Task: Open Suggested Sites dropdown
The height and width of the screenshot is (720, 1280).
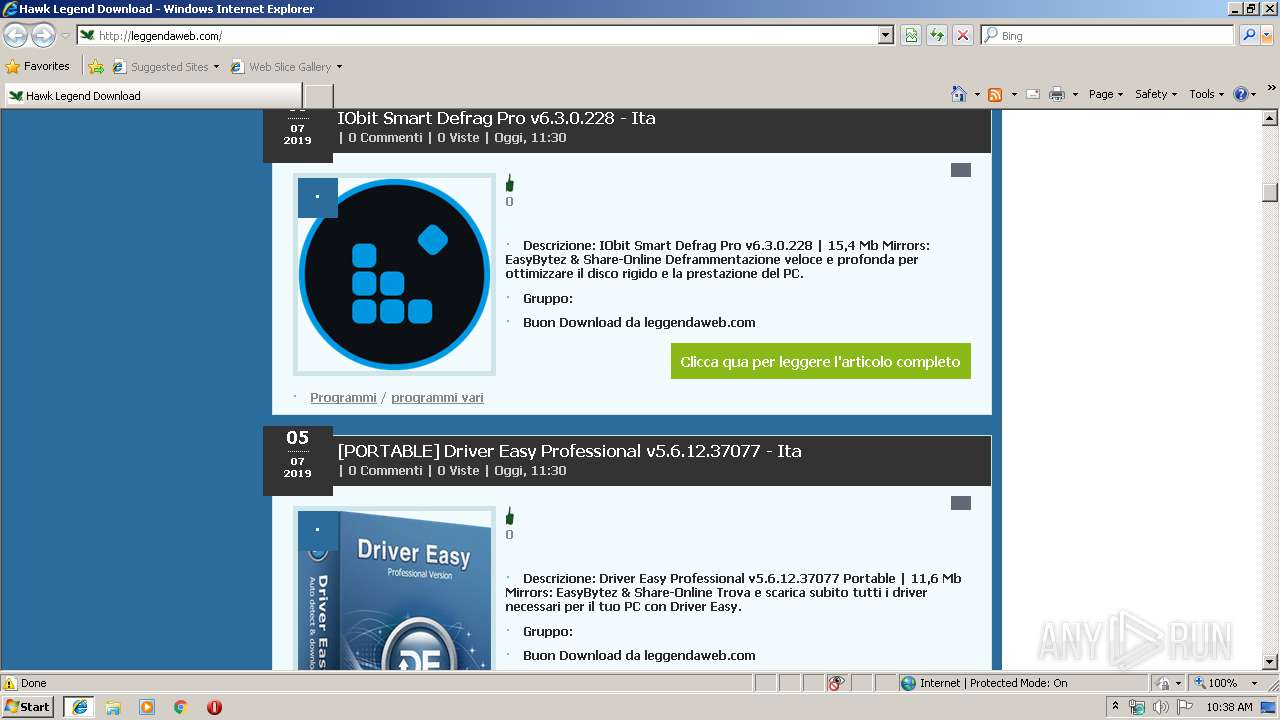Action: 166,67
